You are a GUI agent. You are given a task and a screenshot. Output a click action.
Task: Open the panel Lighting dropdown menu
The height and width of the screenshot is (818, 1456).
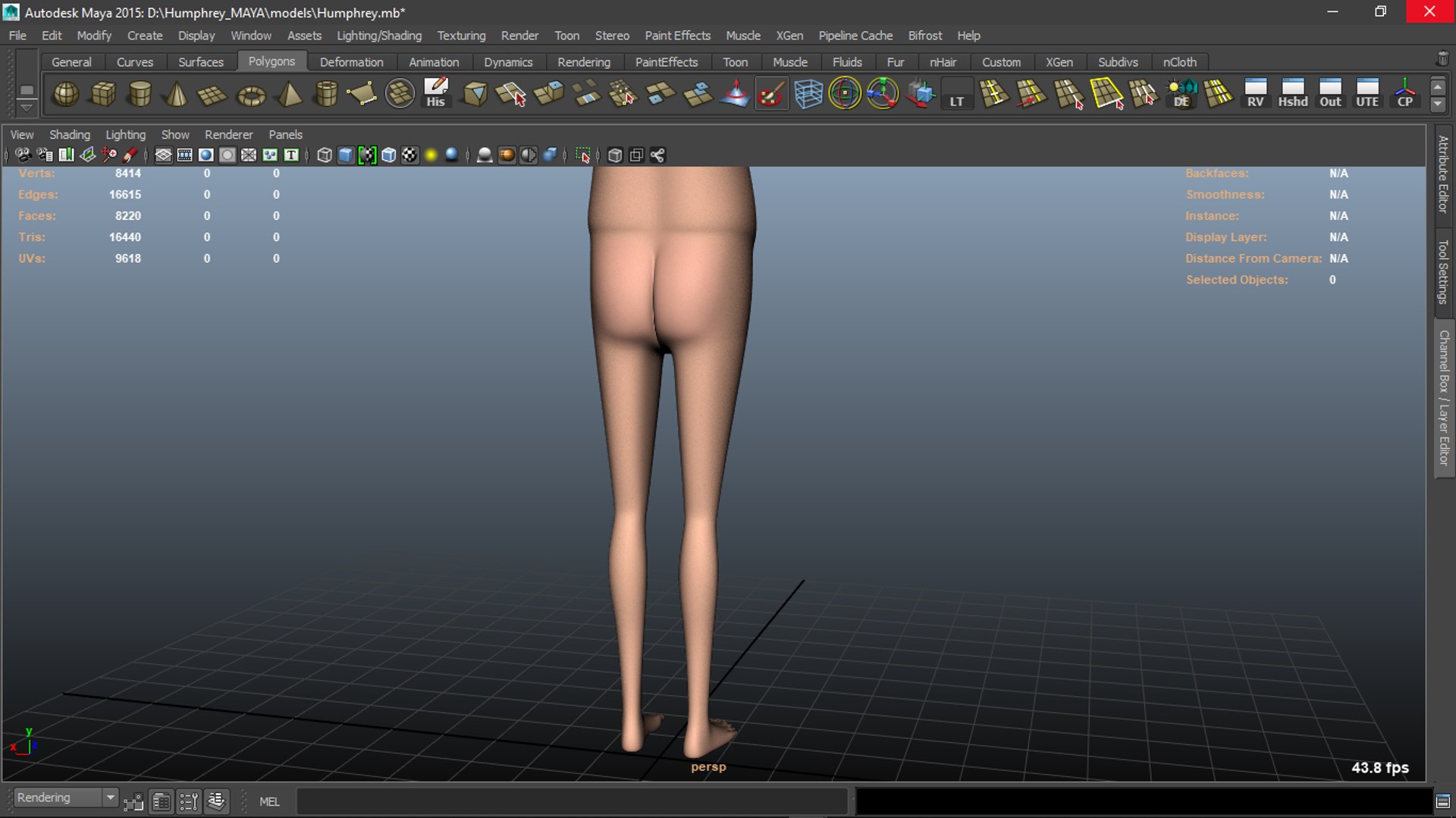pos(125,134)
